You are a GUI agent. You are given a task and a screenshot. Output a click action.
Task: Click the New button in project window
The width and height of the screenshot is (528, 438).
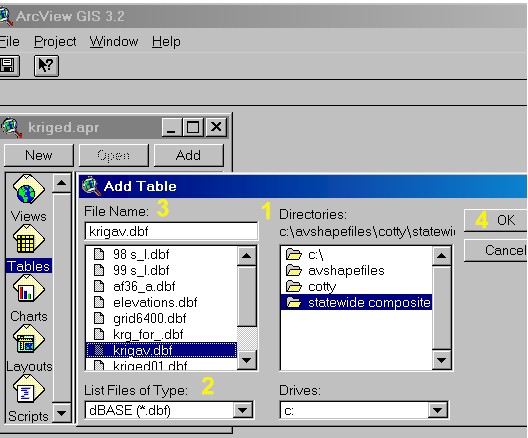click(39, 155)
